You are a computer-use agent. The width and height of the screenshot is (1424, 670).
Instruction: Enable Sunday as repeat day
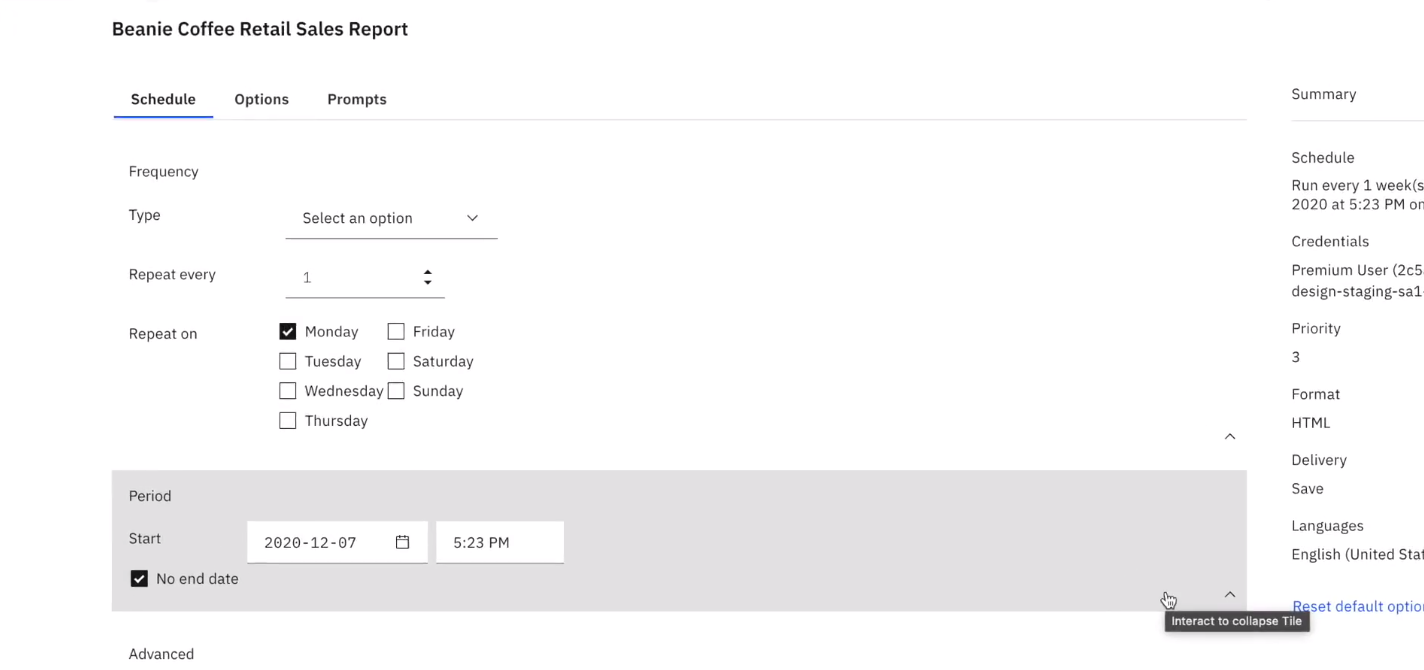pyautogui.click(x=396, y=391)
